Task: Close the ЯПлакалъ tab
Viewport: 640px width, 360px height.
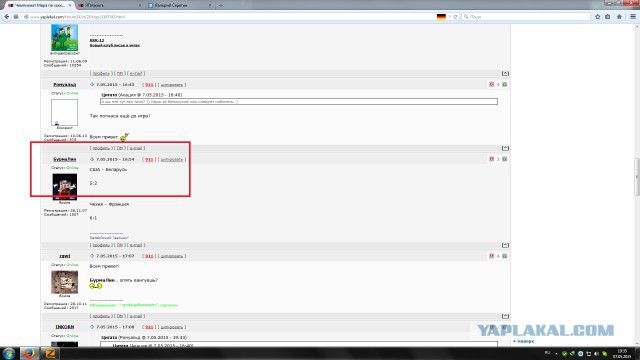Action: click(x=140, y=5)
